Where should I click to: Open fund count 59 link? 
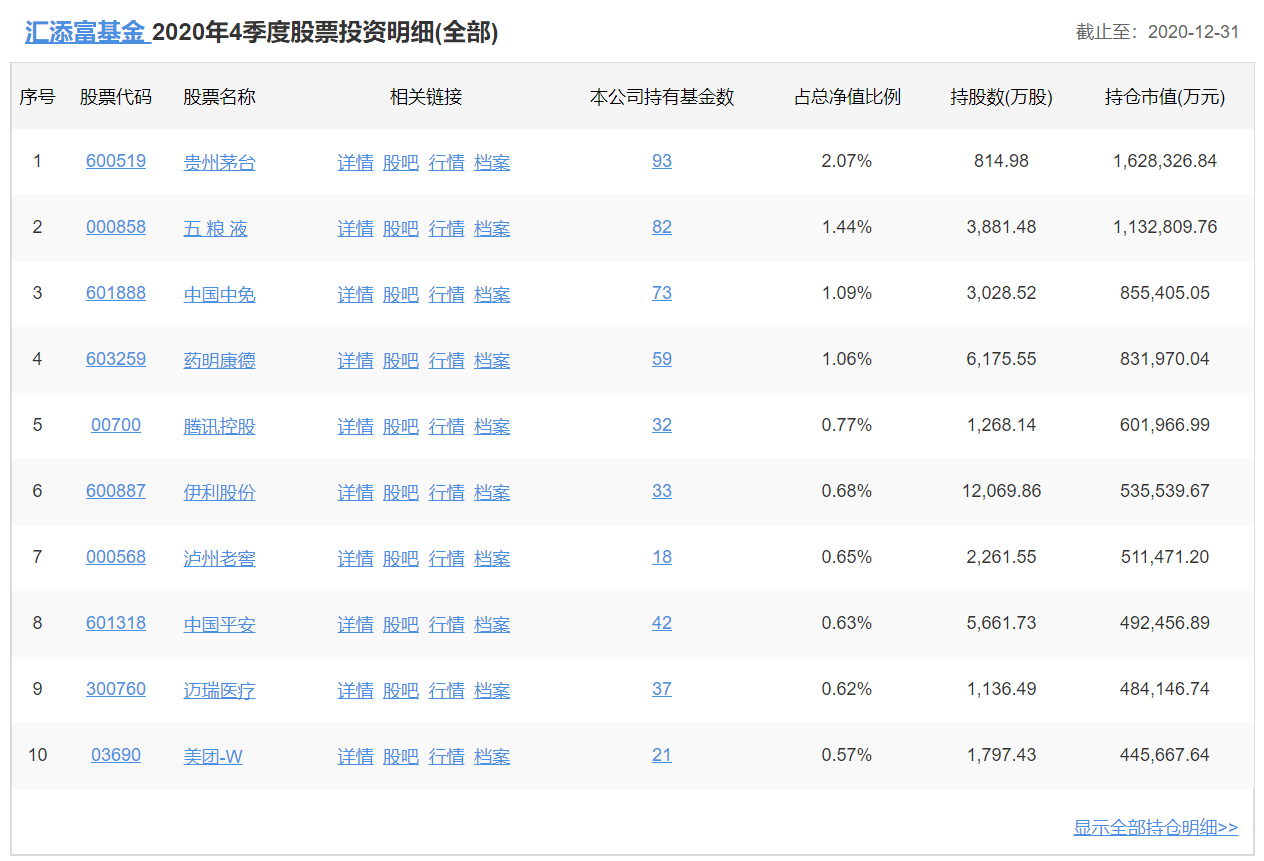pyautogui.click(x=662, y=359)
